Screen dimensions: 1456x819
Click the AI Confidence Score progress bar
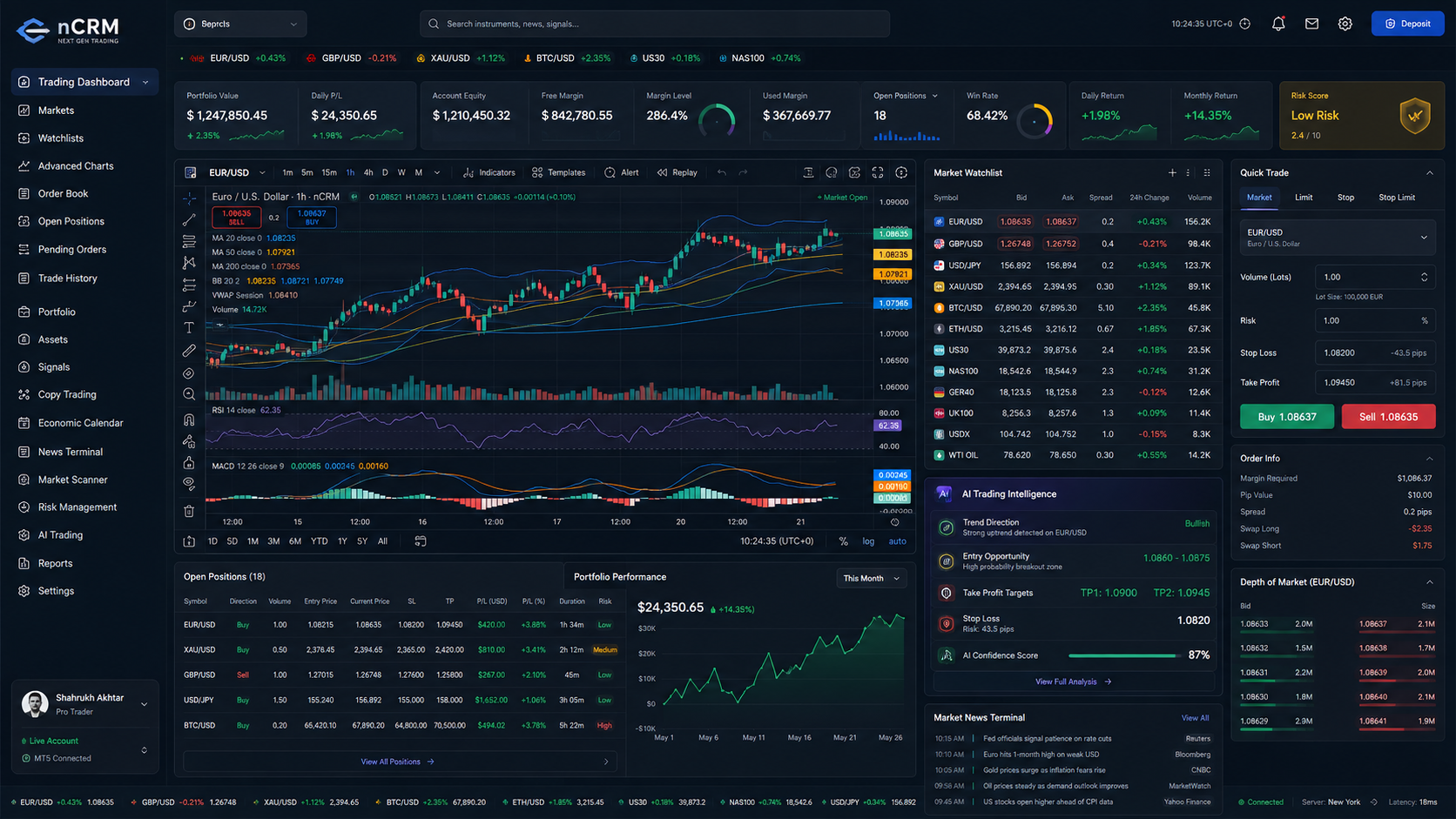pyautogui.click(x=1124, y=655)
